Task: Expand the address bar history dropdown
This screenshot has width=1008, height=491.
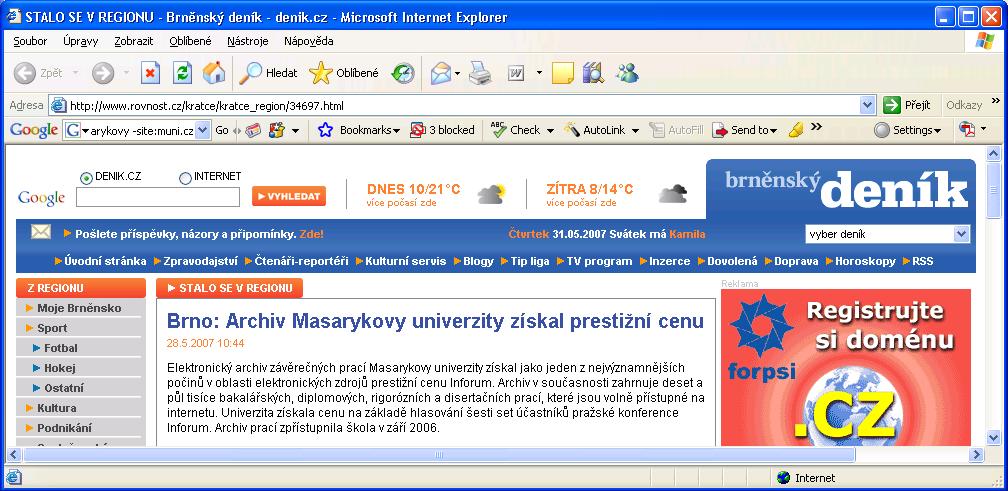Action: (868, 105)
